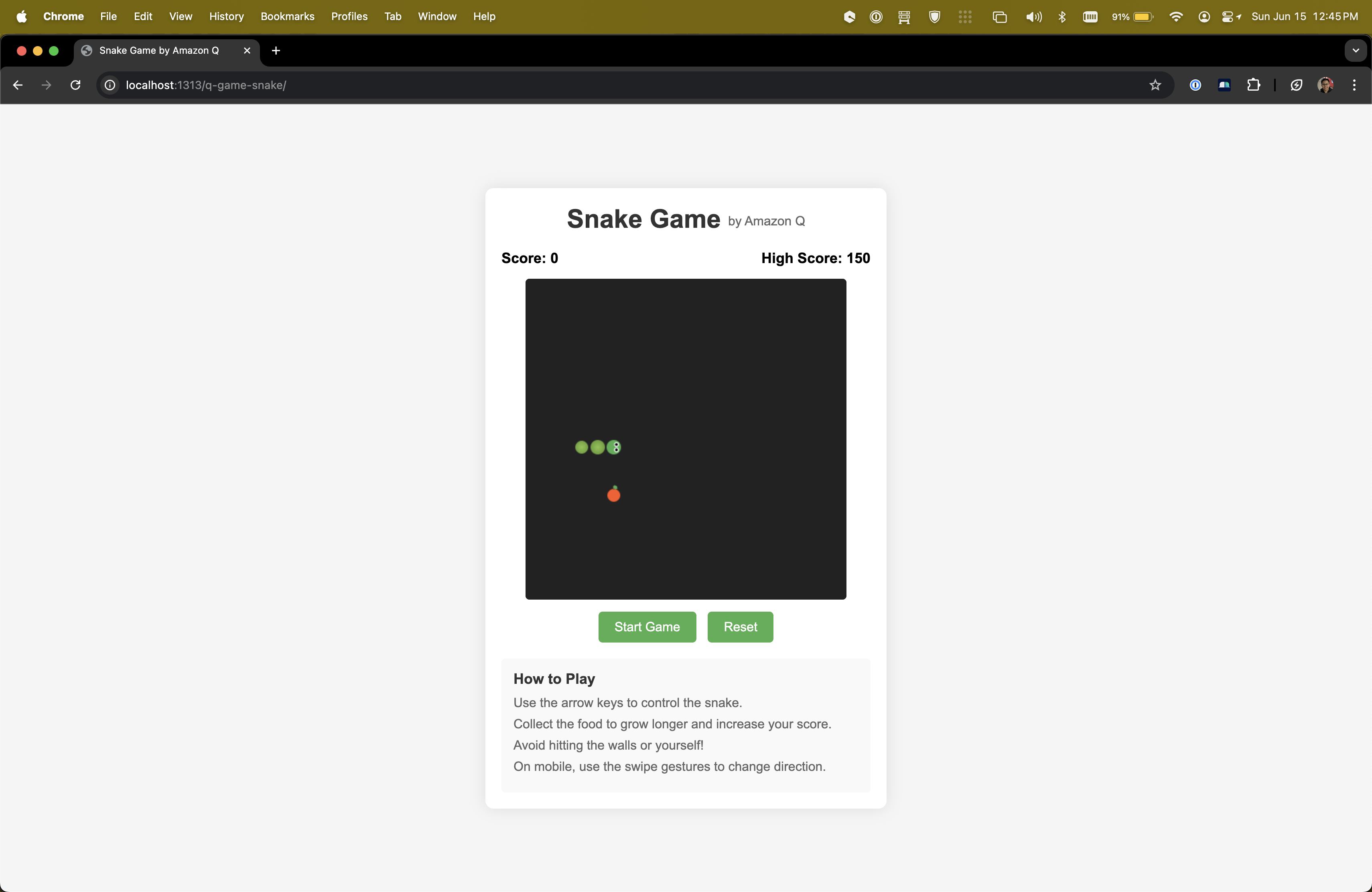Click inside the address bar
This screenshot has height=892, width=1372.
(x=404, y=85)
